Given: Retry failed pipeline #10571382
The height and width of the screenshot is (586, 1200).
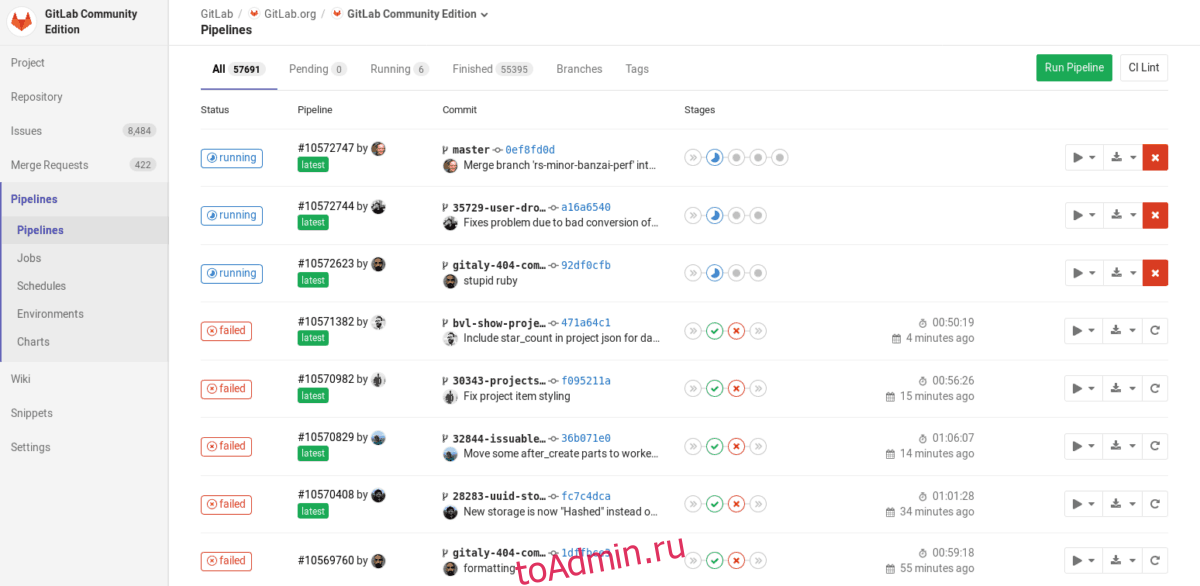Looking at the screenshot, I should [1155, 331].
